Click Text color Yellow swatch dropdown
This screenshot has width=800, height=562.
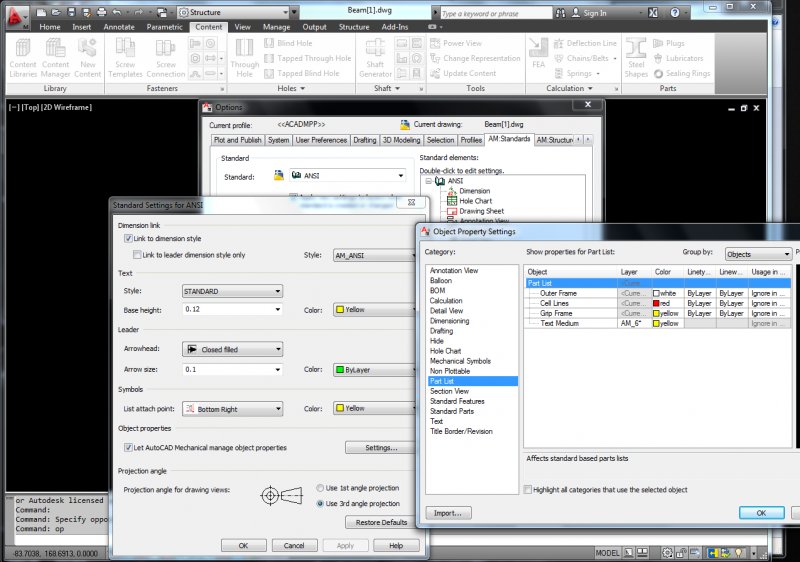click(x=374, y=310)
